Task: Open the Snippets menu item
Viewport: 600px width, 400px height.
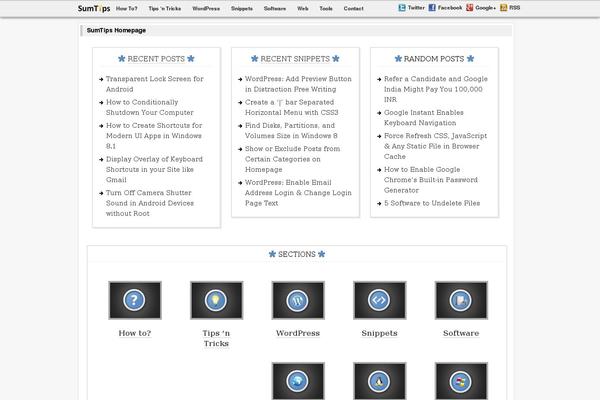Action: [242, 8]
